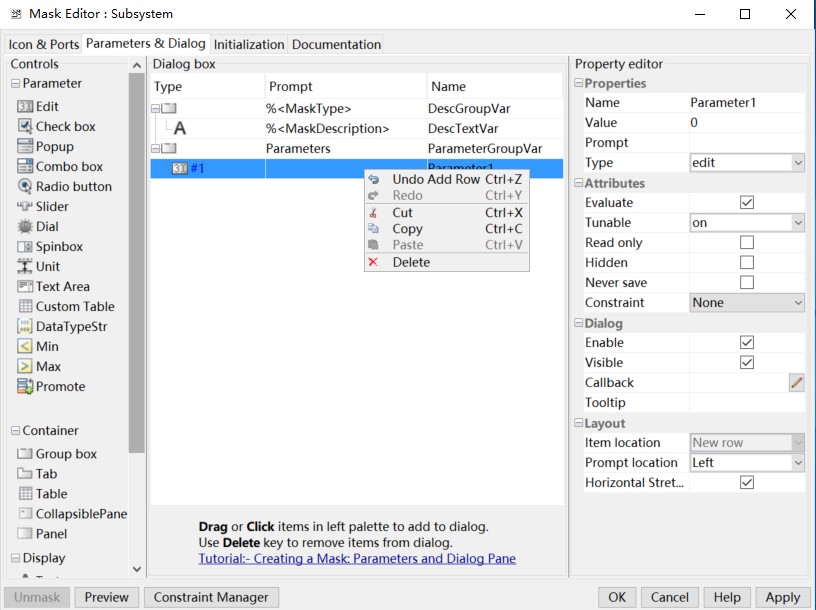816x610 pixels.
Task: Toggle the Visible checkbox
Action: [x=747, y=362]
